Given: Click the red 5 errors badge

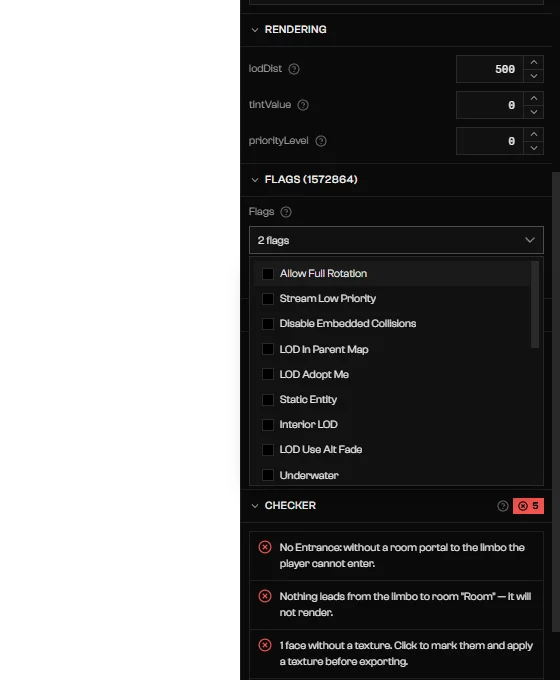Looking at the screenshot, I should [528, 506].
